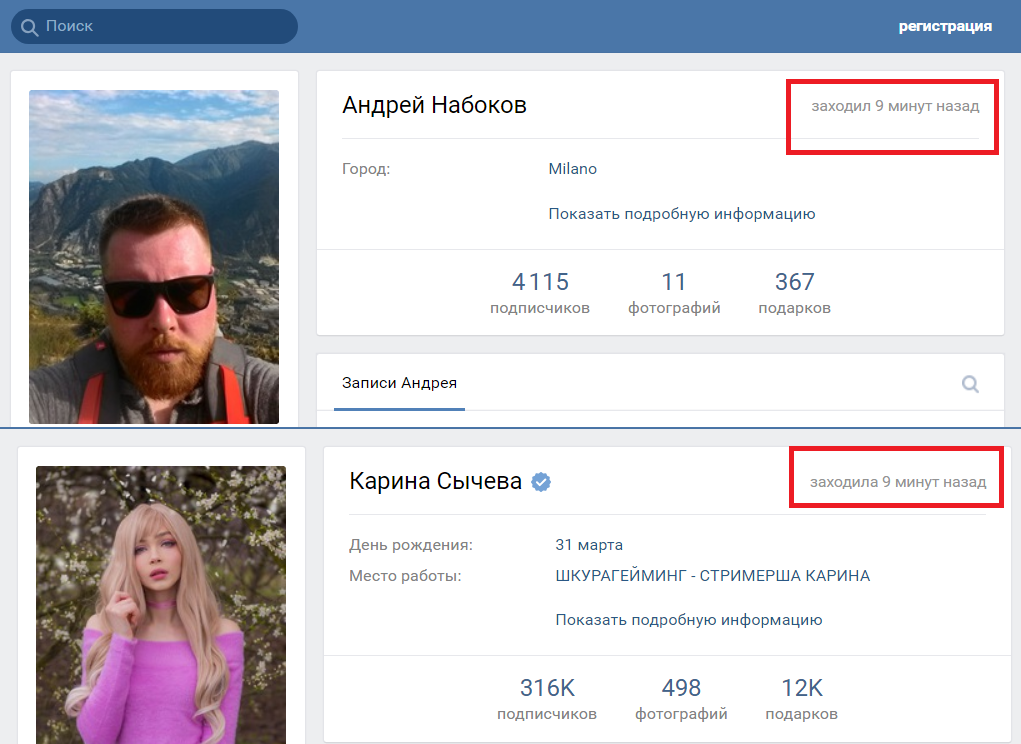The height and width of the screenshot is (744, 1021).
Task: Open Андрей Набоков's profile photo
Action: coord(154,256)
